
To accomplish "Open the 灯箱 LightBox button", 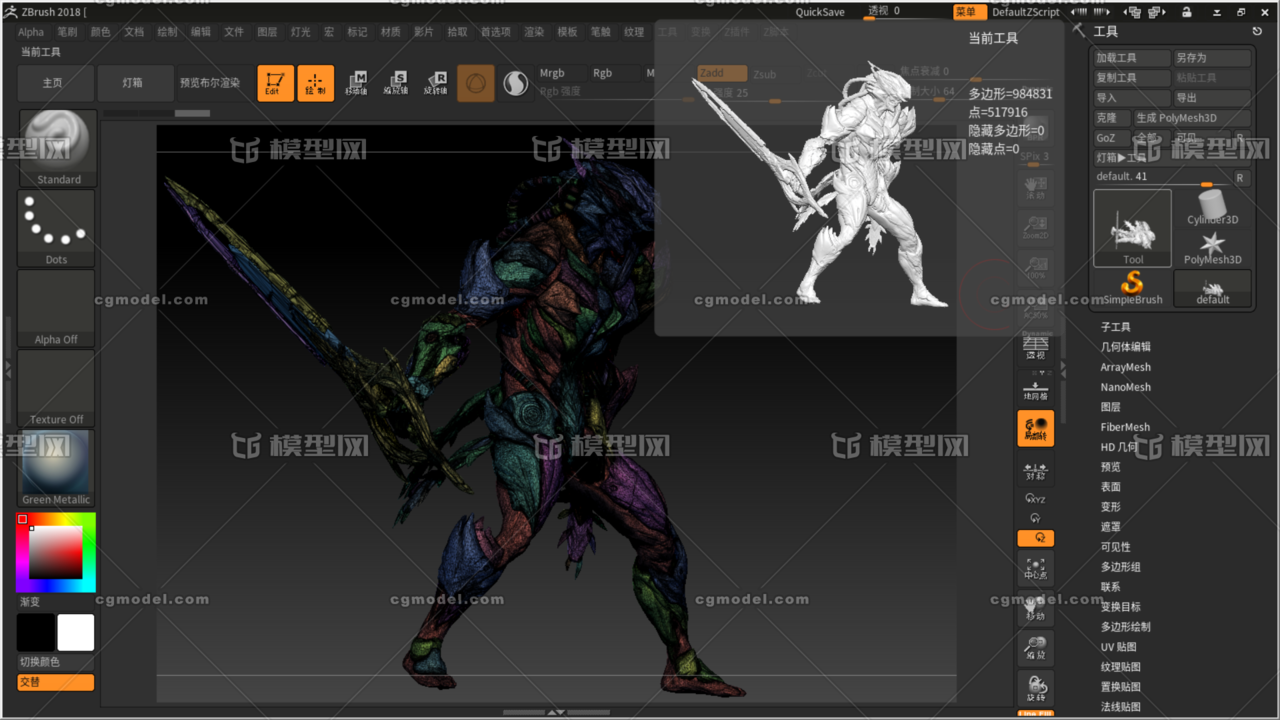I will [133, 83].
